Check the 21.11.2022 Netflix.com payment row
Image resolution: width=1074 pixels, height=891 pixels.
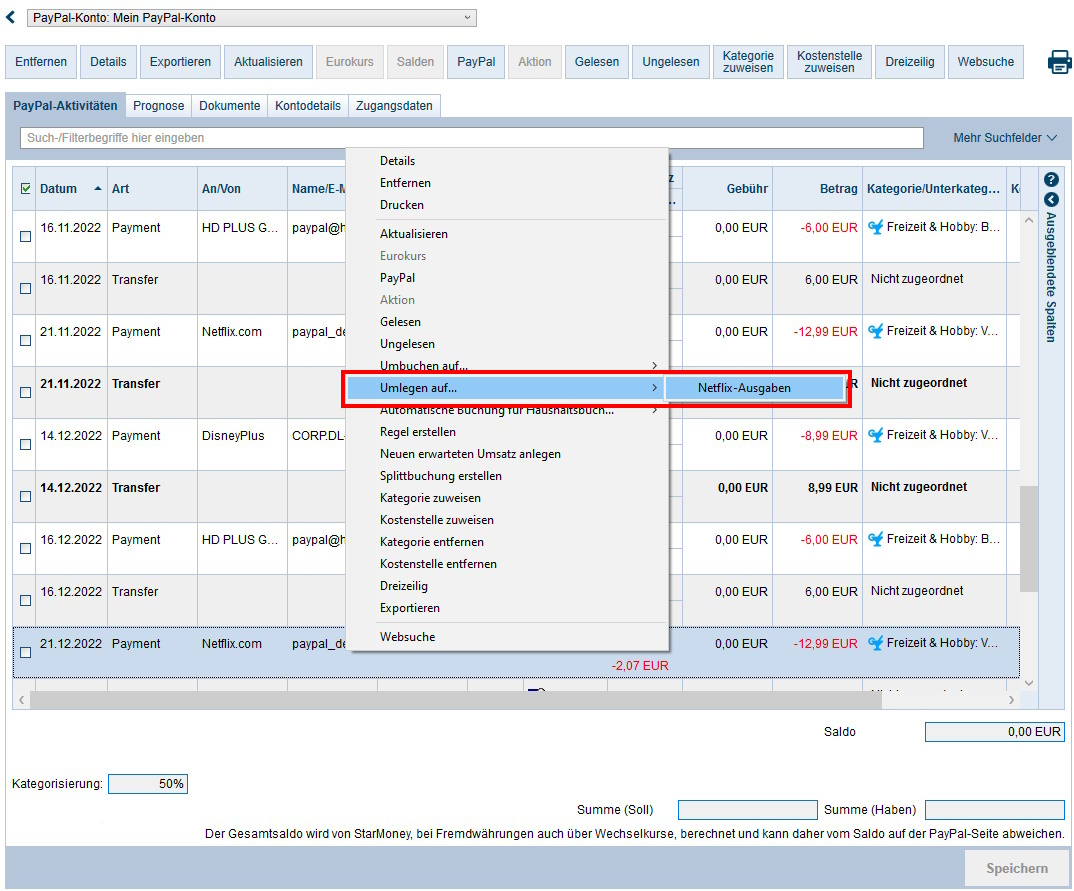[x=26, y=340]
